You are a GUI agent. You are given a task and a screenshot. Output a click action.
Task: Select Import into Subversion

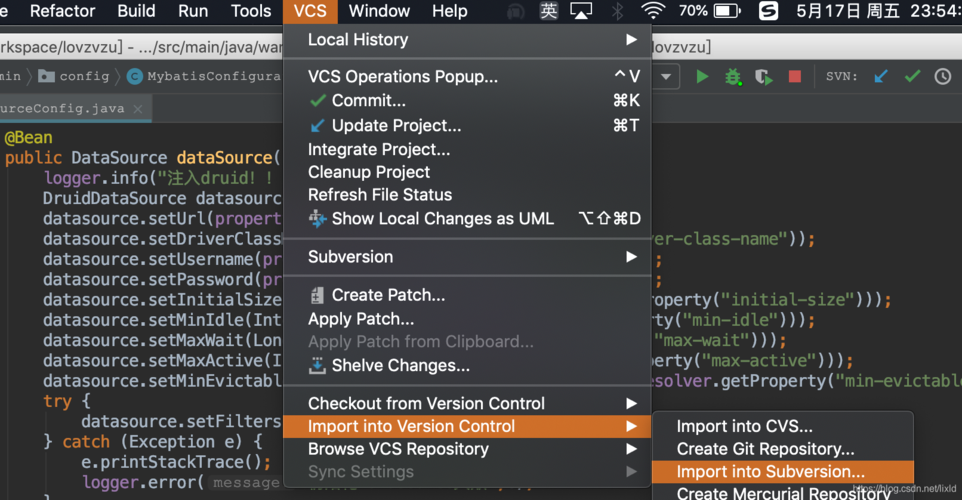(783, 472)
